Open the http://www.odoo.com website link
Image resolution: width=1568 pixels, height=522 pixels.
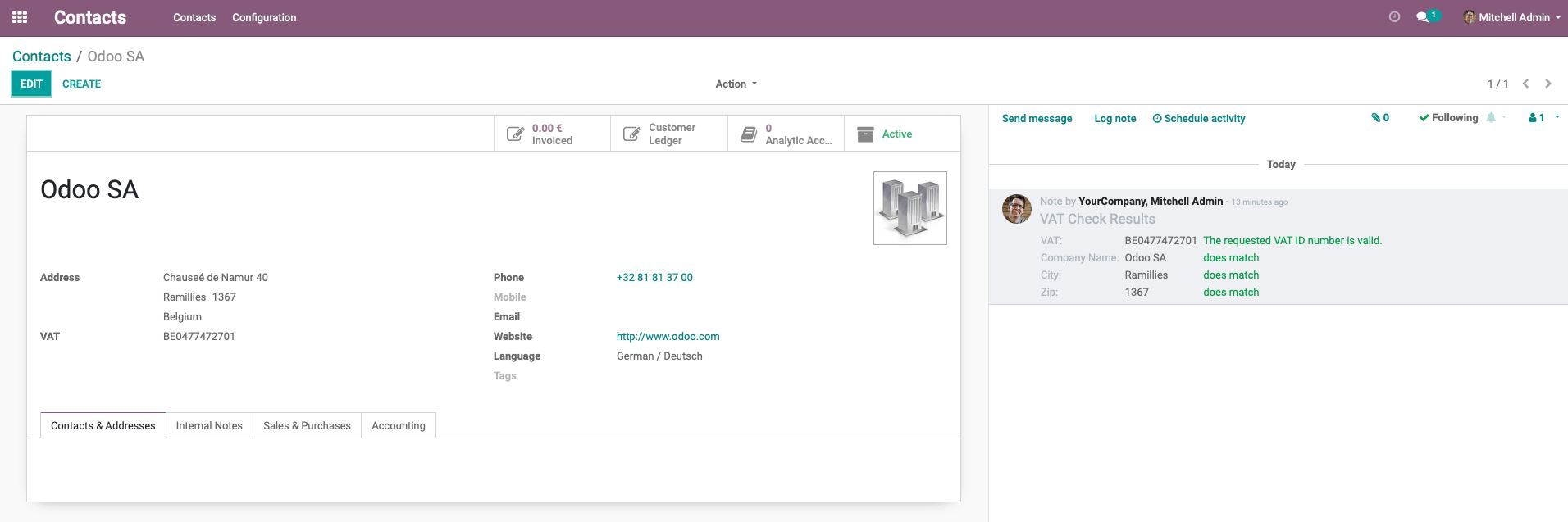668,337
